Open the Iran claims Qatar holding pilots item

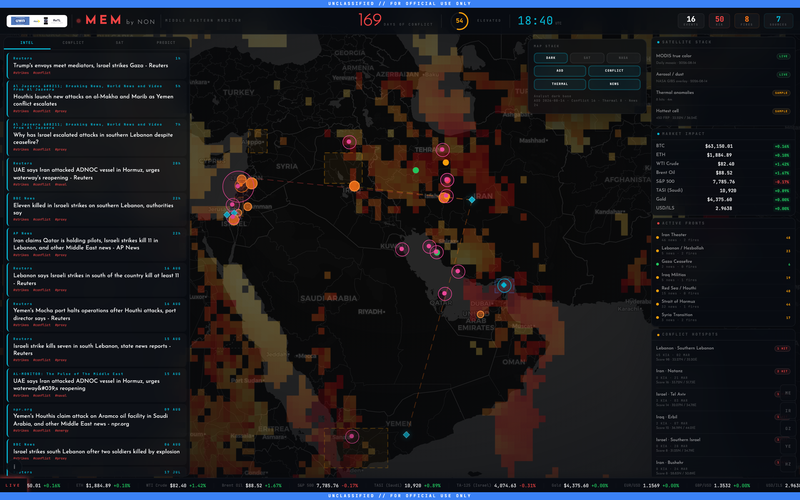[97, 244]
